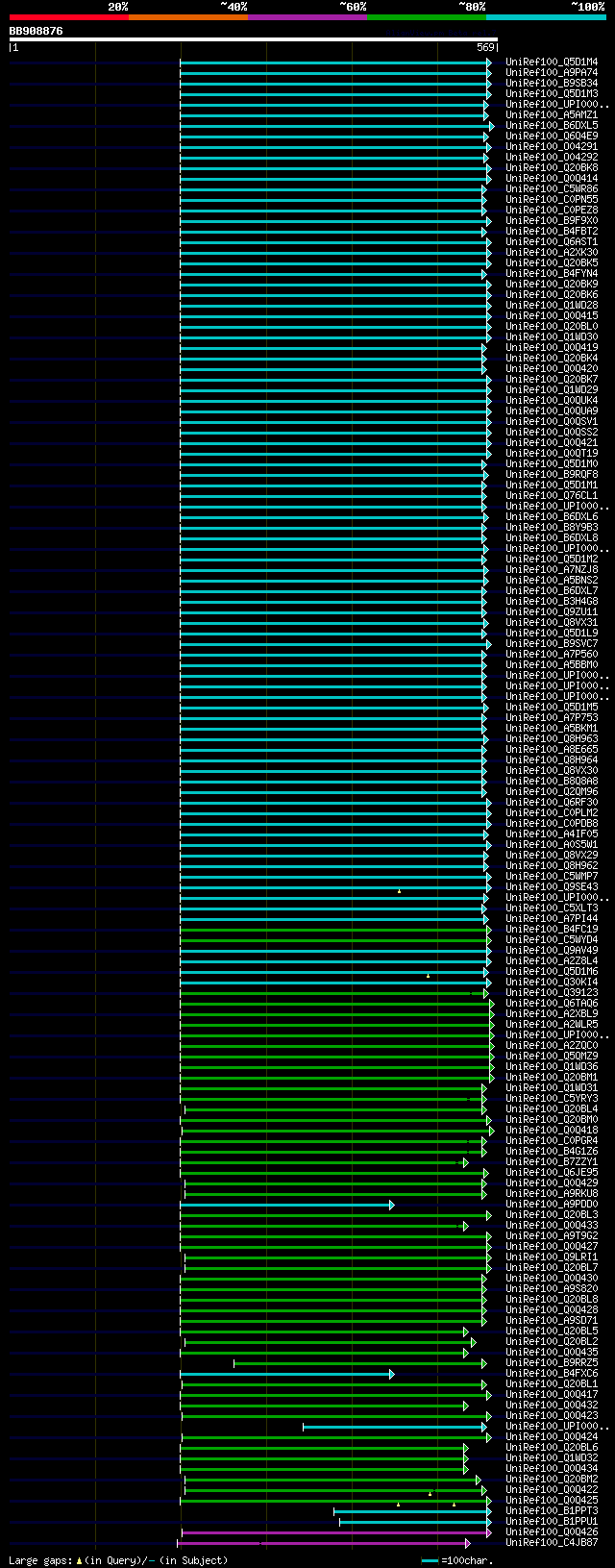Viewport: 615px width, 1568px height.
Task: Open entry UniRef100_B3H4G8
Action: 552,602
